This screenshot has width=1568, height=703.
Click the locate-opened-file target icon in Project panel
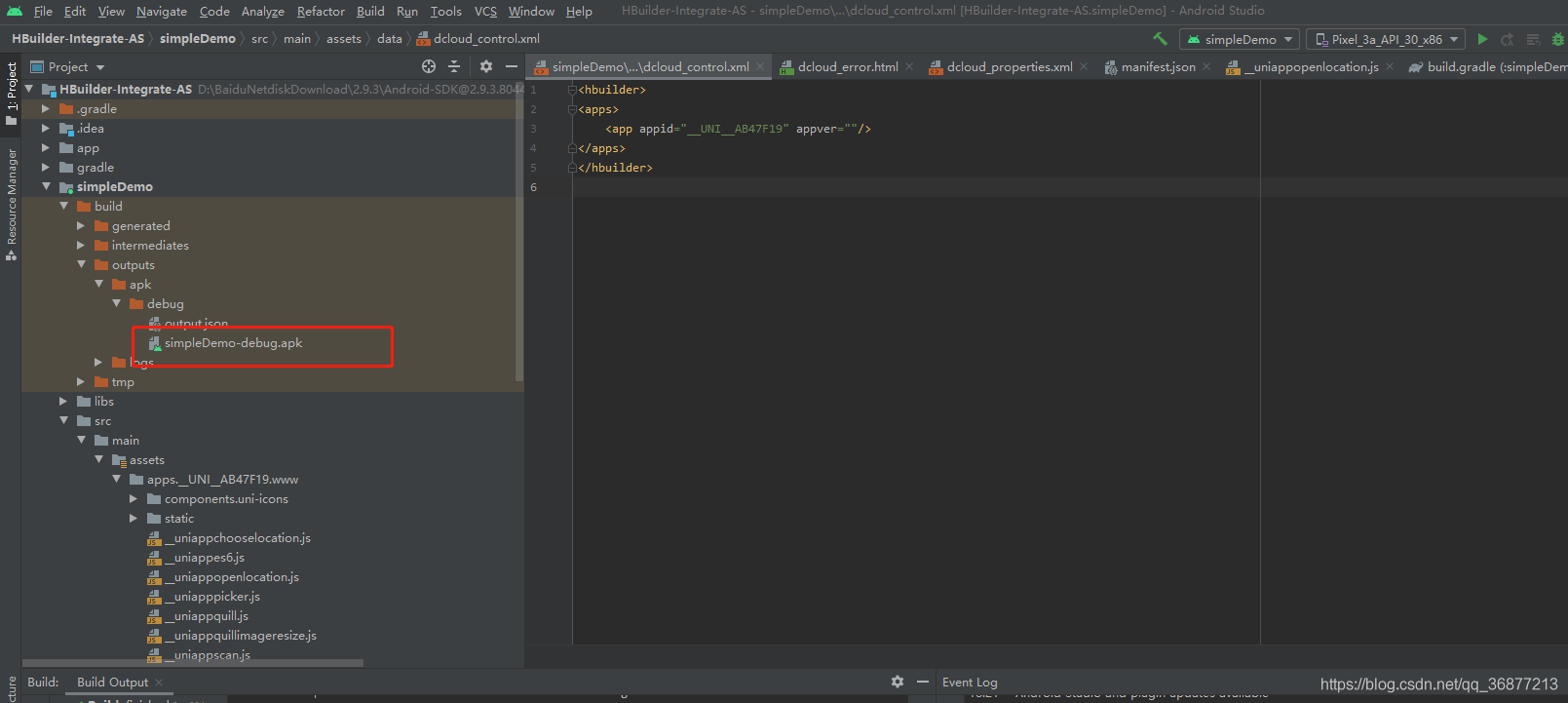point(429,66)
